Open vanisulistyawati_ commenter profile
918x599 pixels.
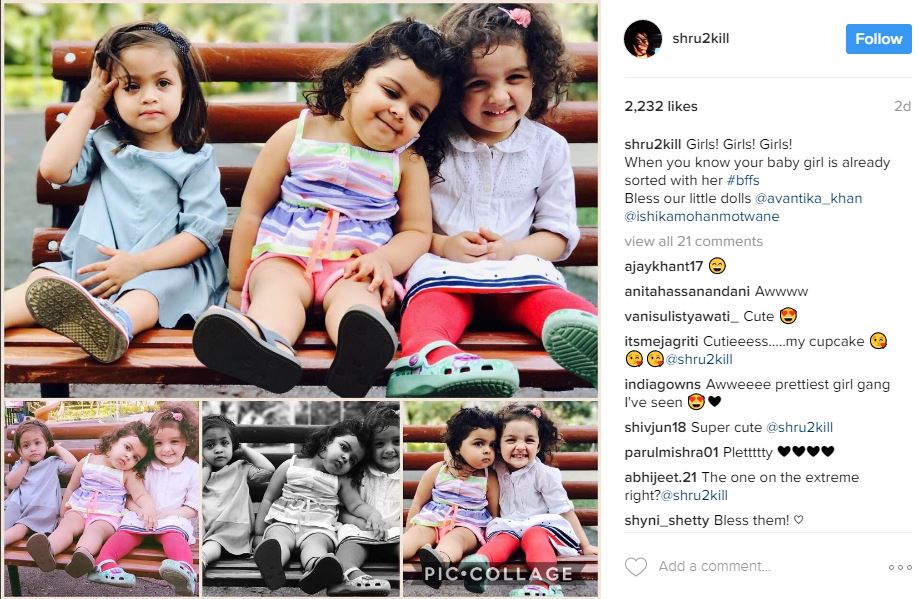(681, 317)
